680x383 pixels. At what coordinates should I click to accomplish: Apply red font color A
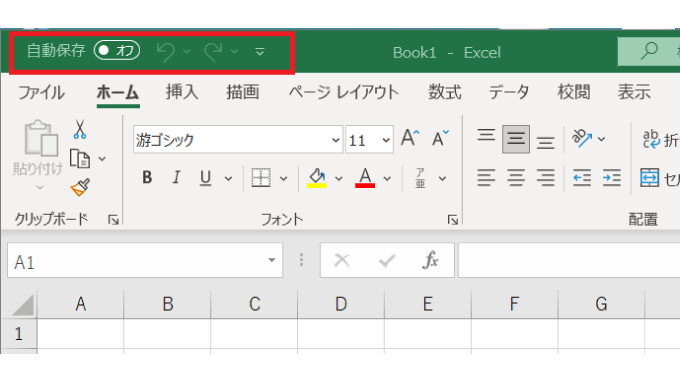pyautogui.click(x=365, y=178)
